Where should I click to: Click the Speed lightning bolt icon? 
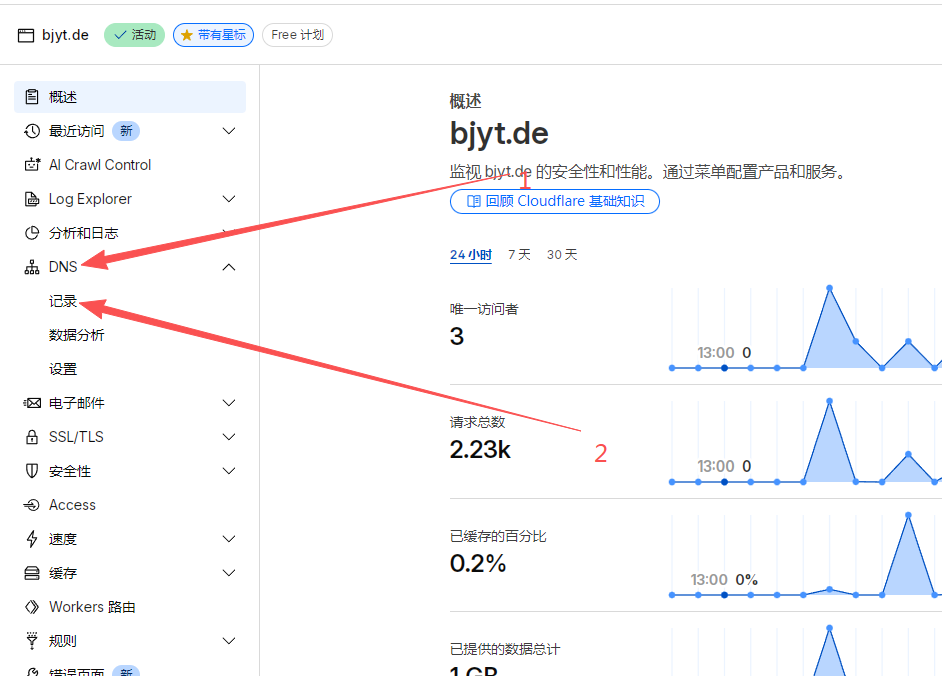click(x=32, y=539)
